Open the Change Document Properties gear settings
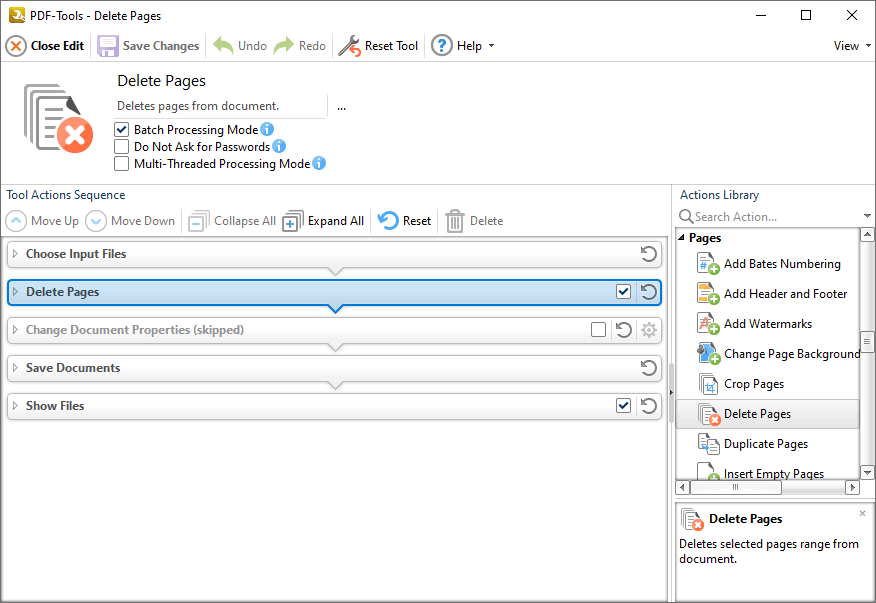This screenshot has width=876, height=603. tap(649, 330)
